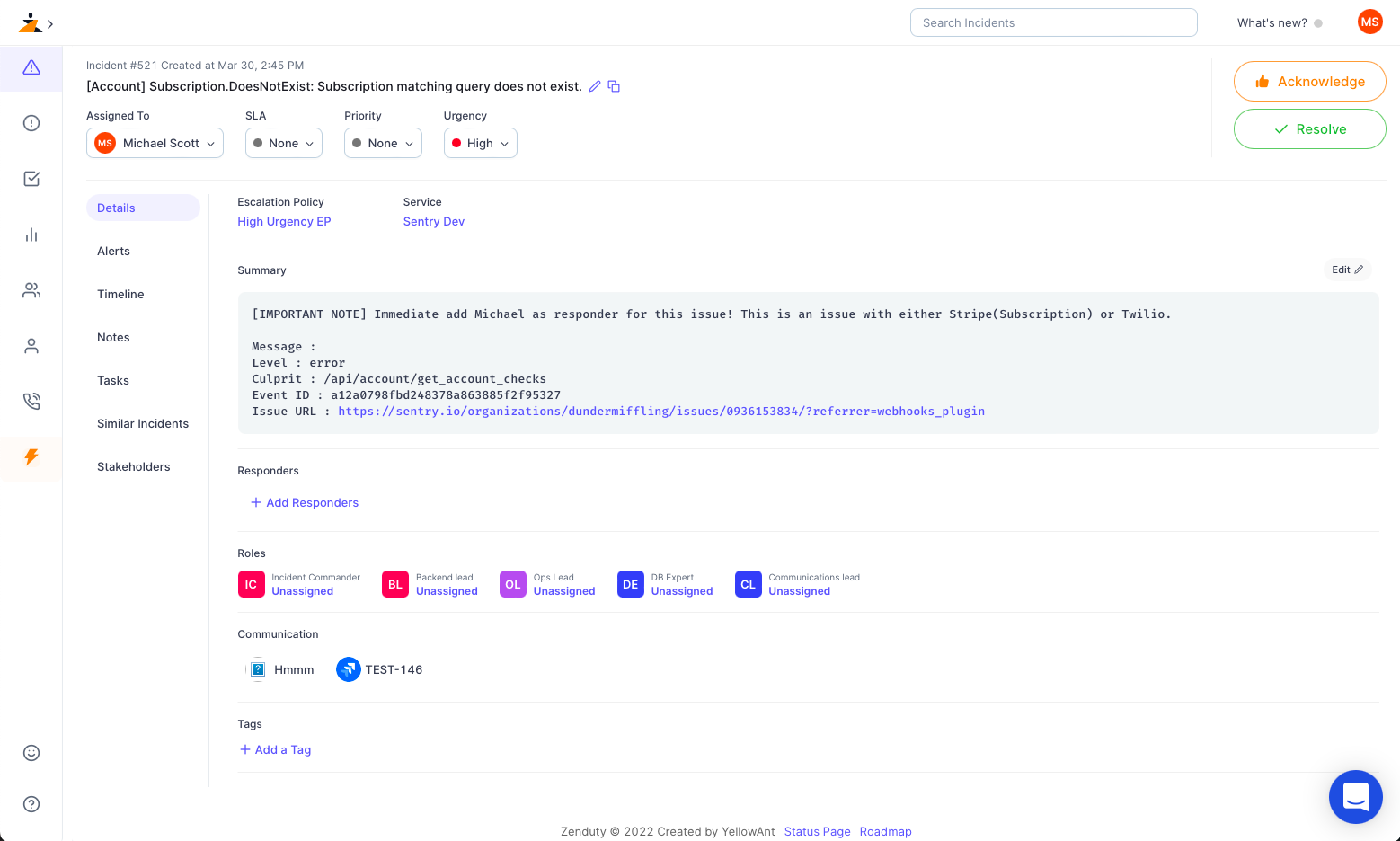The image size is (1400, 841).
Task: Open the Priority None dropdown
Action: coord(383,143)
